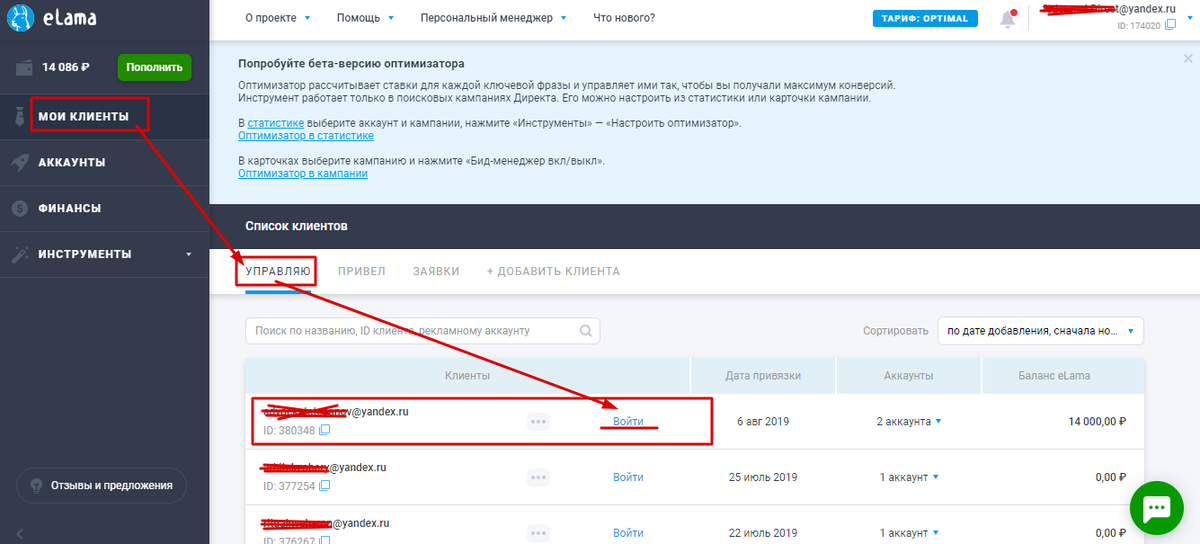The width and height of the screenshot is (1200, 544).
Task: Open Оптимизатор в кампании link
Action: click(x=303, y=174)
